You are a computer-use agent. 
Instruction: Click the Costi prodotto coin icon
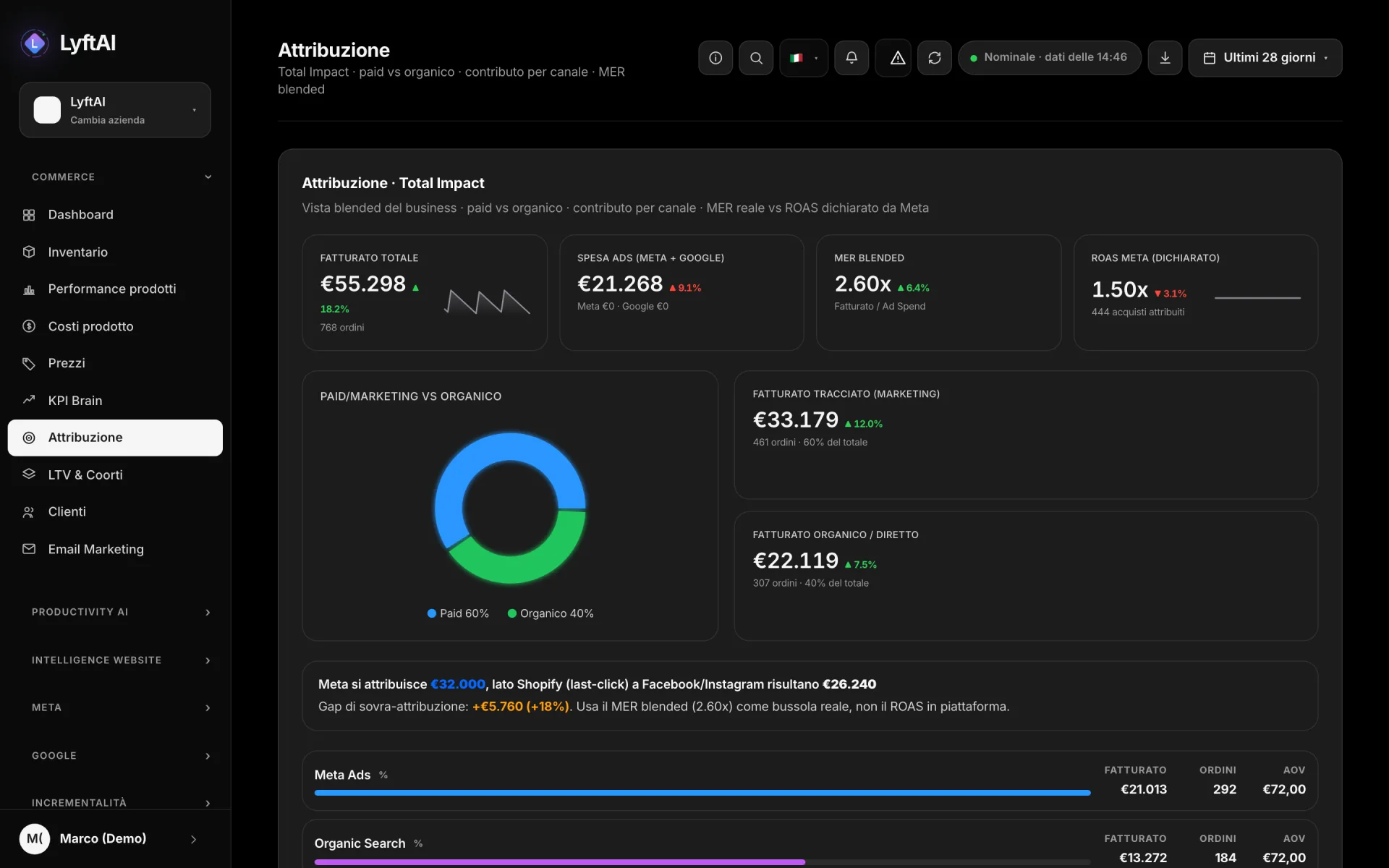[x=29, y=326]
